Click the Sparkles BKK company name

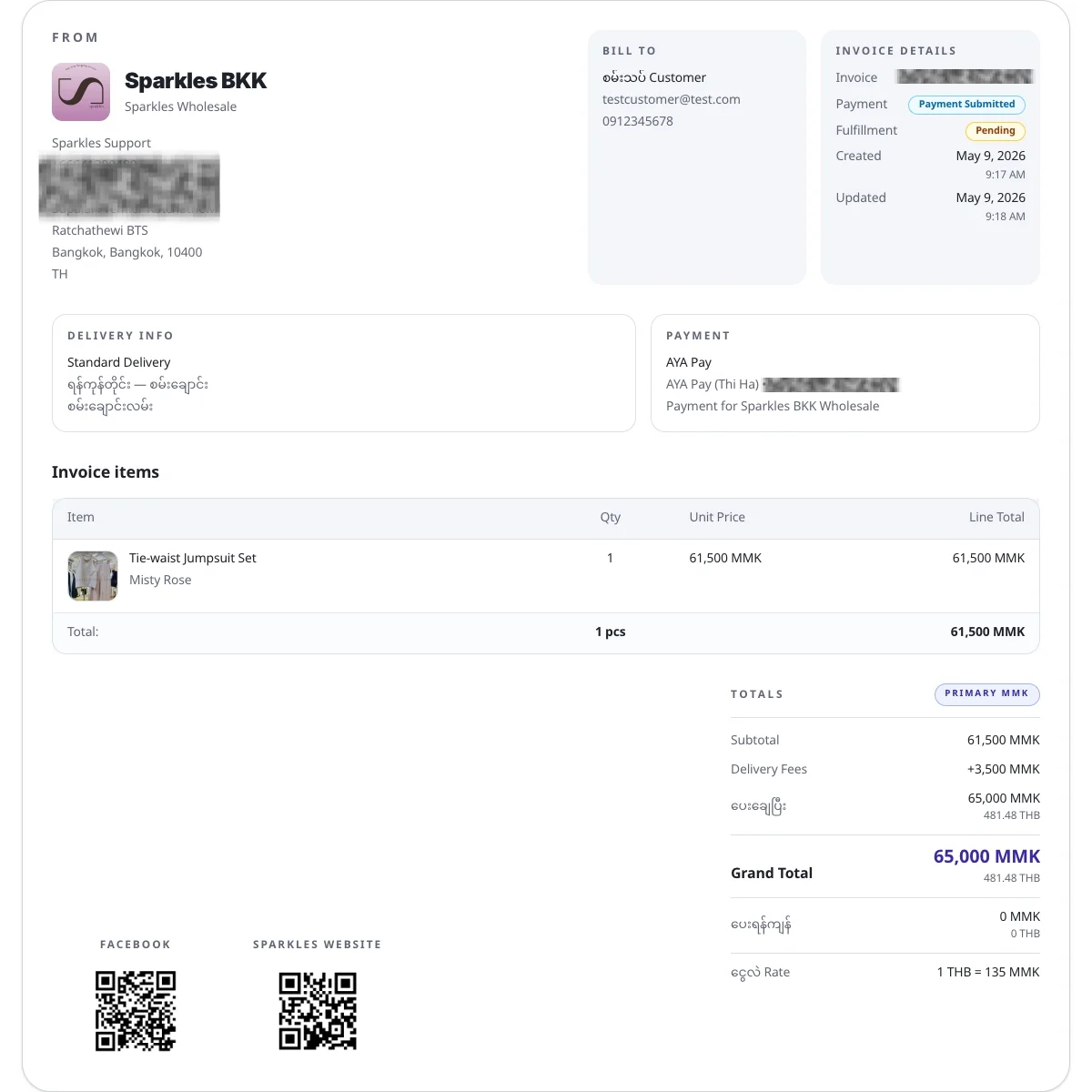pyautogui.click(x=196, y=81)
